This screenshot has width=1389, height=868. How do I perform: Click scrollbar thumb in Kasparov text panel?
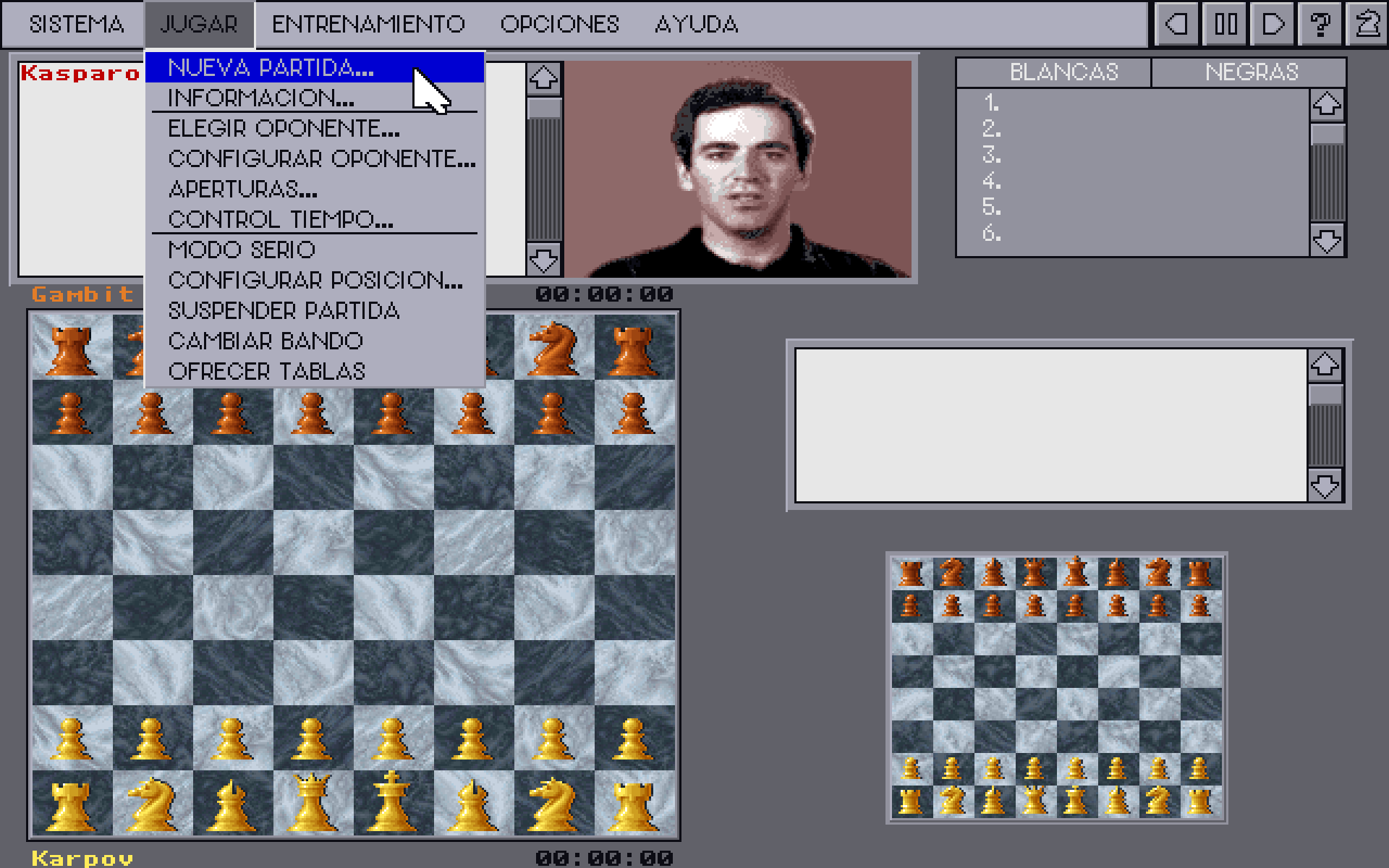[x=544, y=109]
